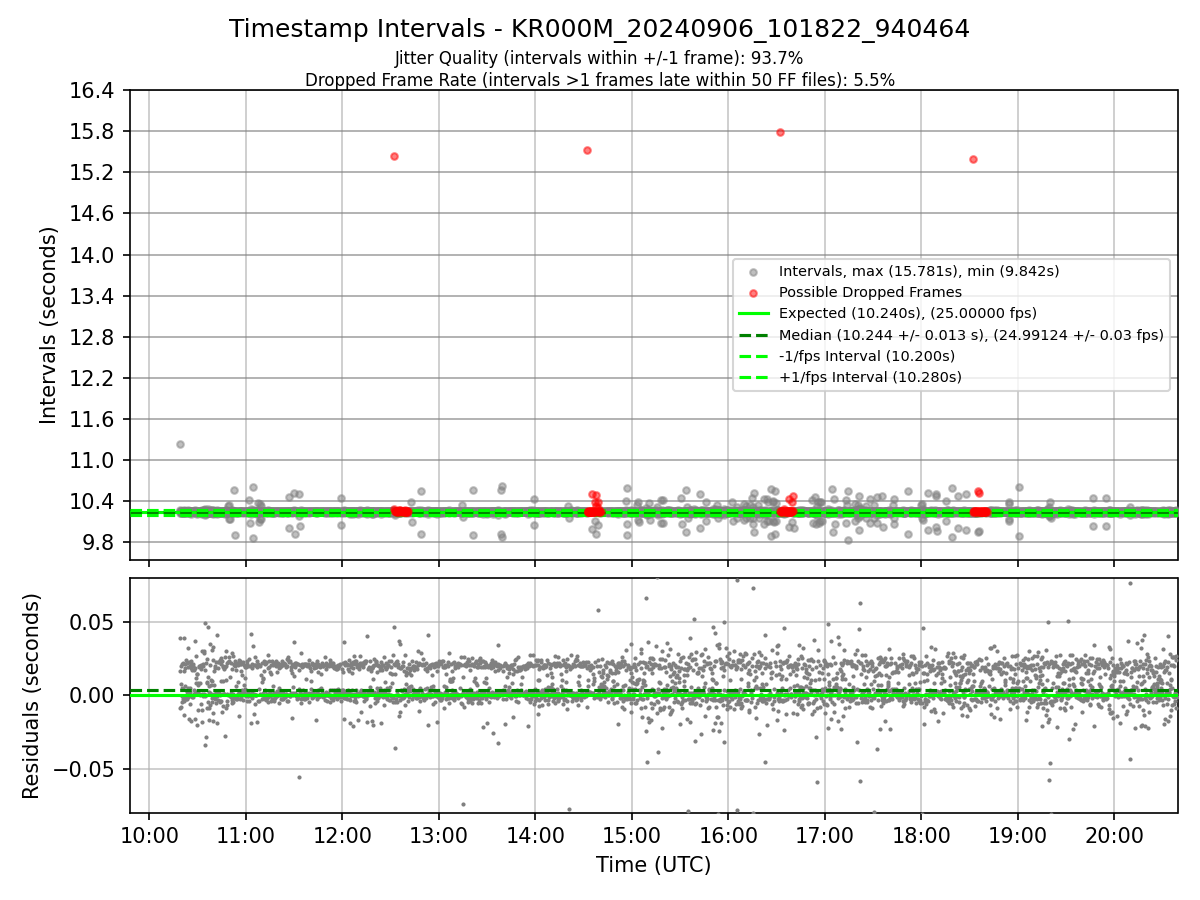Click legend entry 'Possible Dropped Frames'
The image size is (1200, 900).
tap(870, 292)
